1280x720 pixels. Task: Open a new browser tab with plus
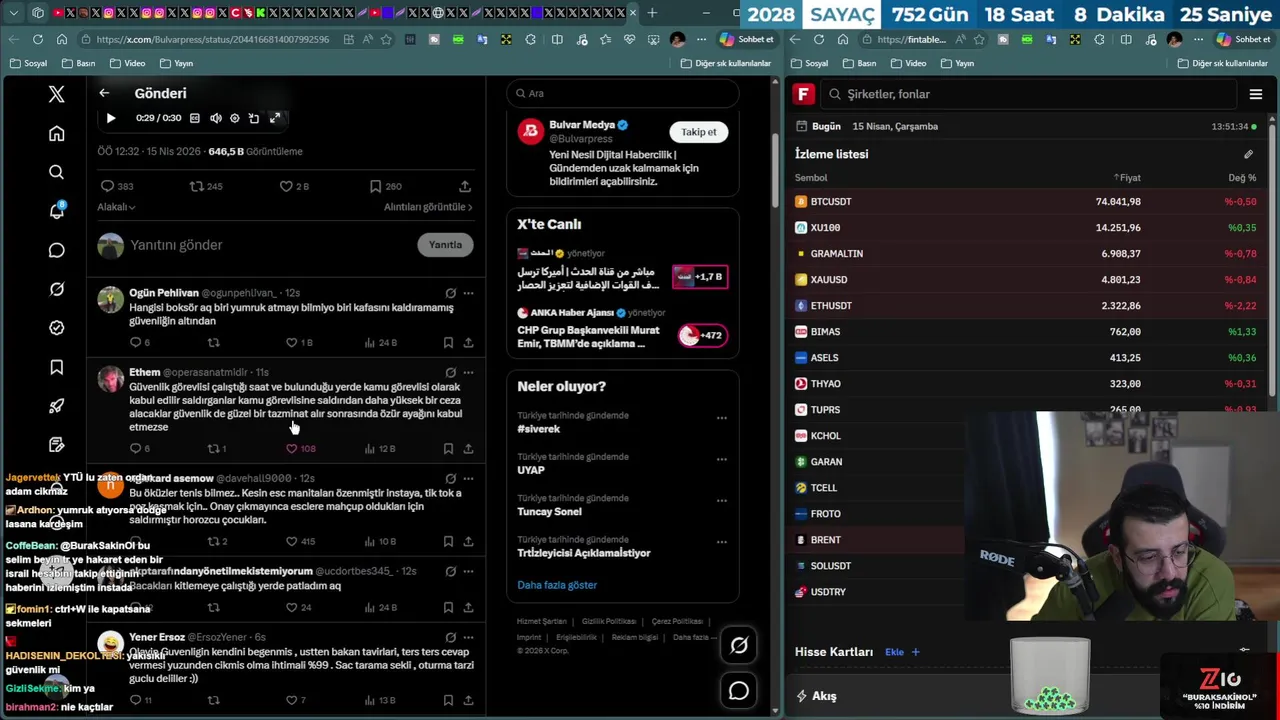click(x=652, y=13)
